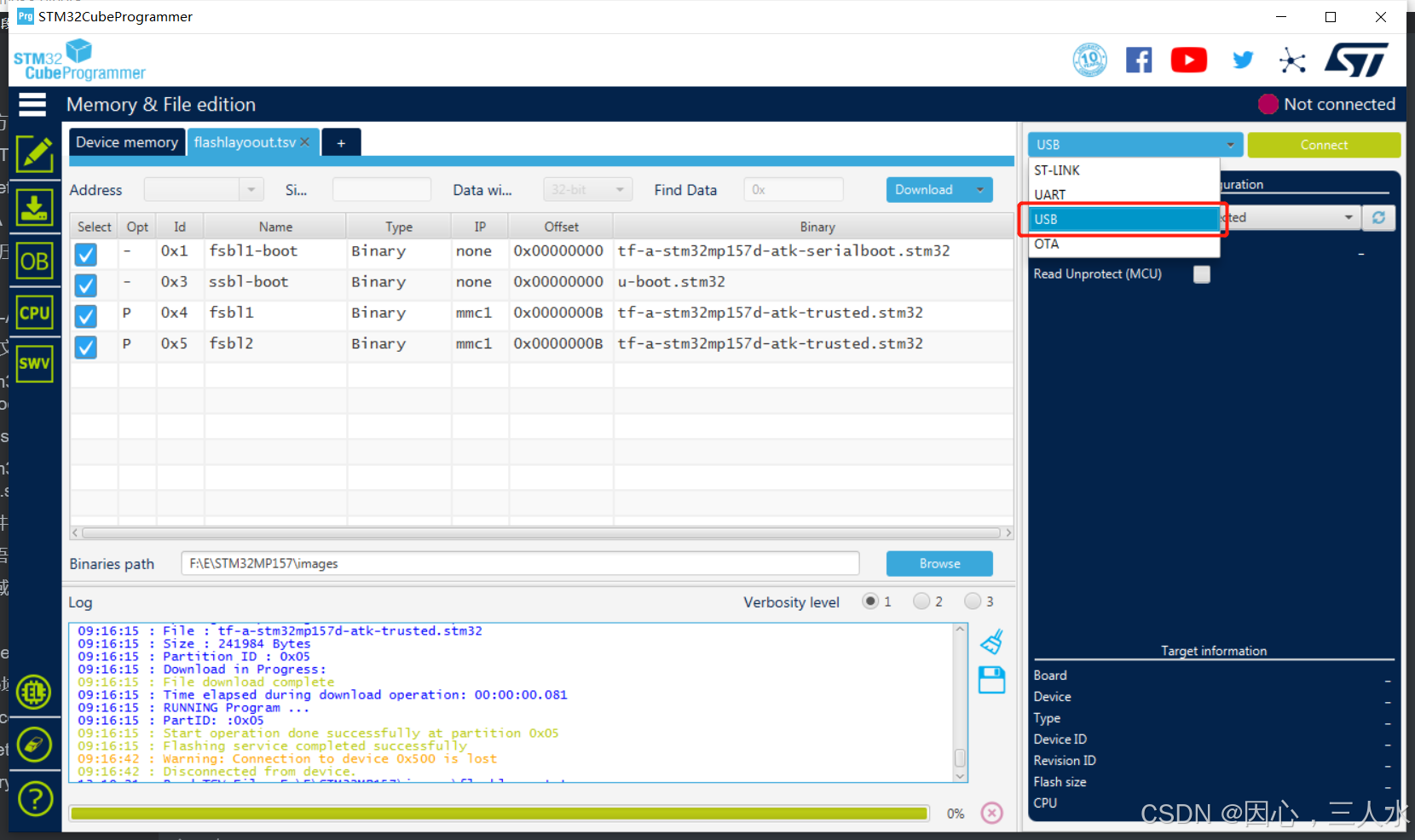Click the table horizontal scrollbar
1415x840 pixels.
[541, 532]
